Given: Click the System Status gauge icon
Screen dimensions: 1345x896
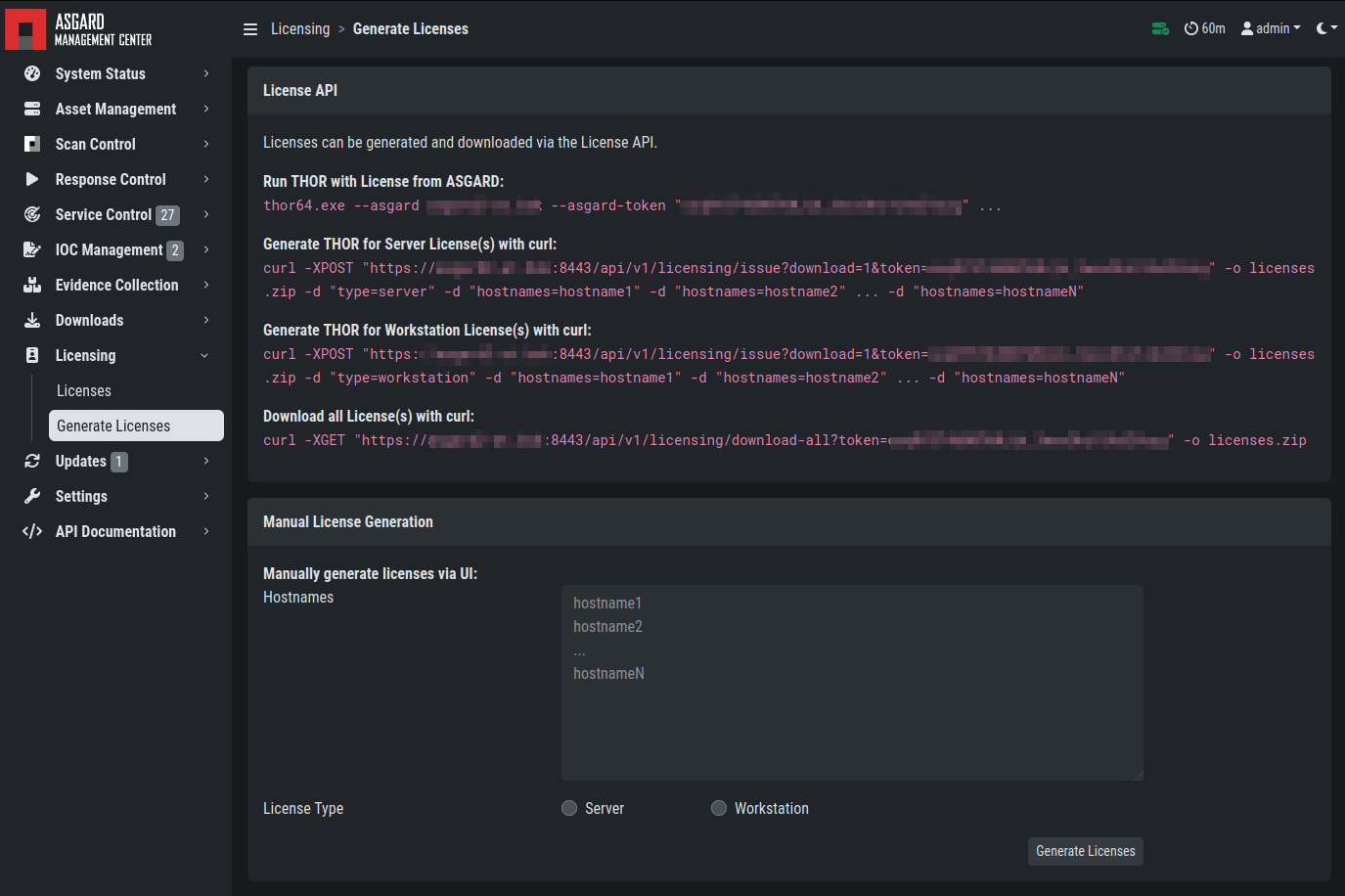Looking at the screenshot, I should 32,73.
